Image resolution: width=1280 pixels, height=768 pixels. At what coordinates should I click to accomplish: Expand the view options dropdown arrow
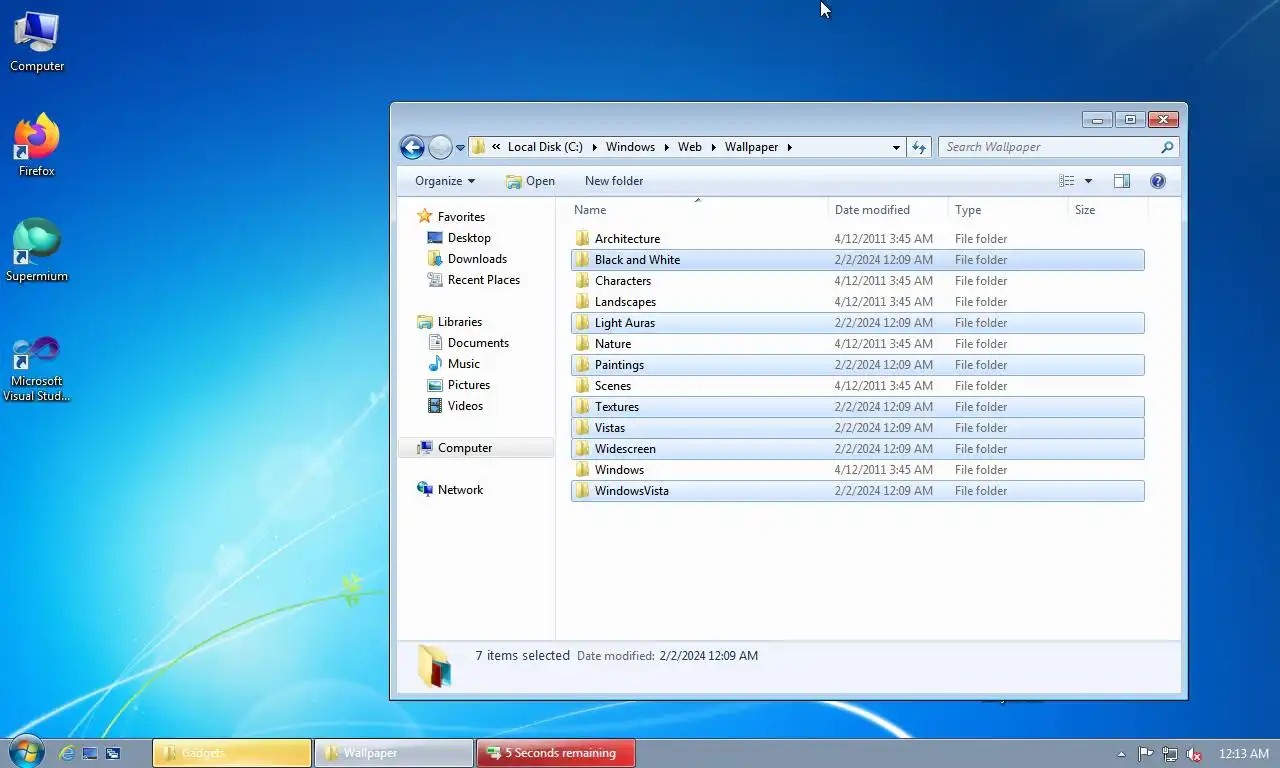(x=1088, y=181)
